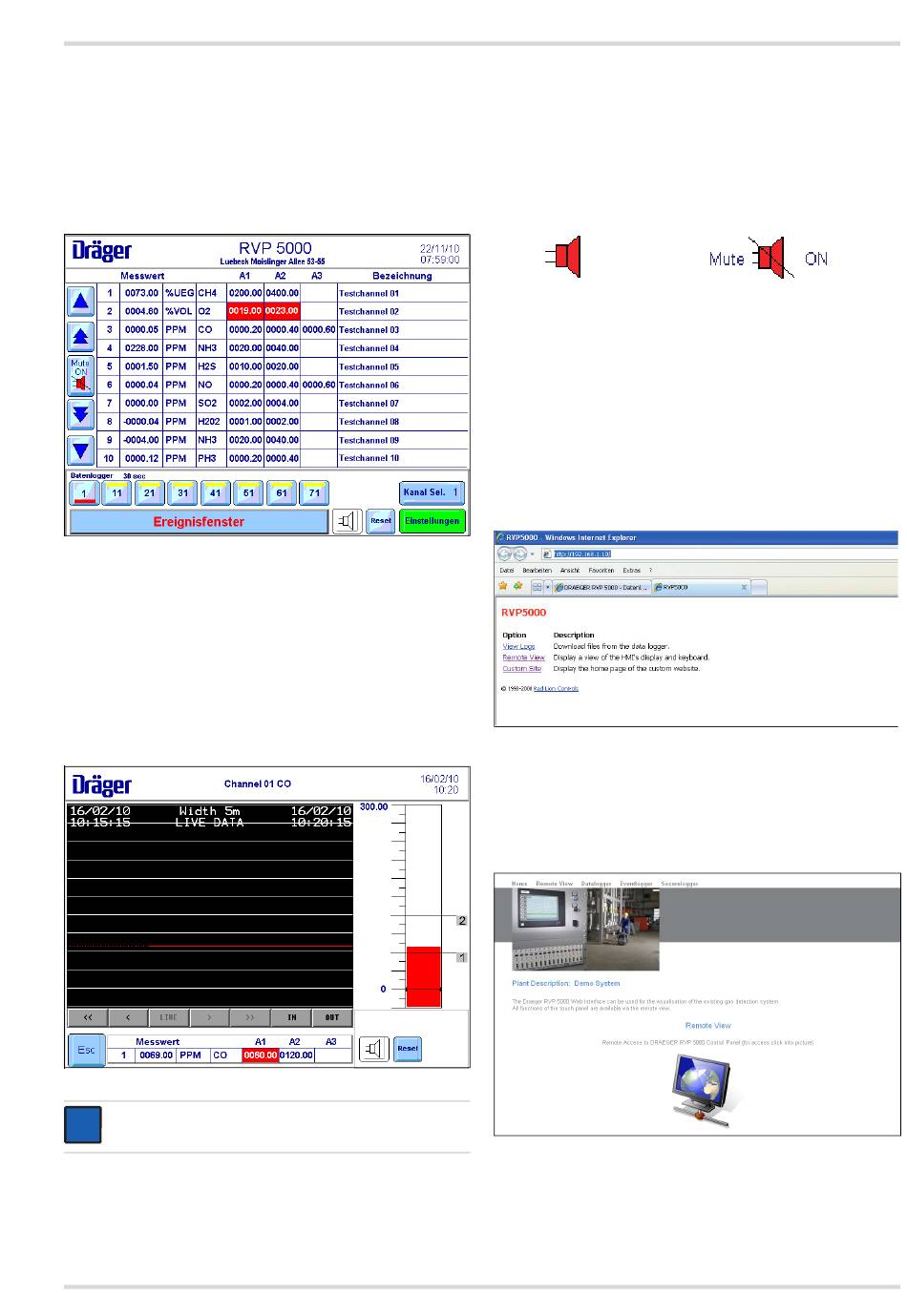Select Datenlogger group 71
The width and height of the screenshot is (907, 1316).
(314, 492)
